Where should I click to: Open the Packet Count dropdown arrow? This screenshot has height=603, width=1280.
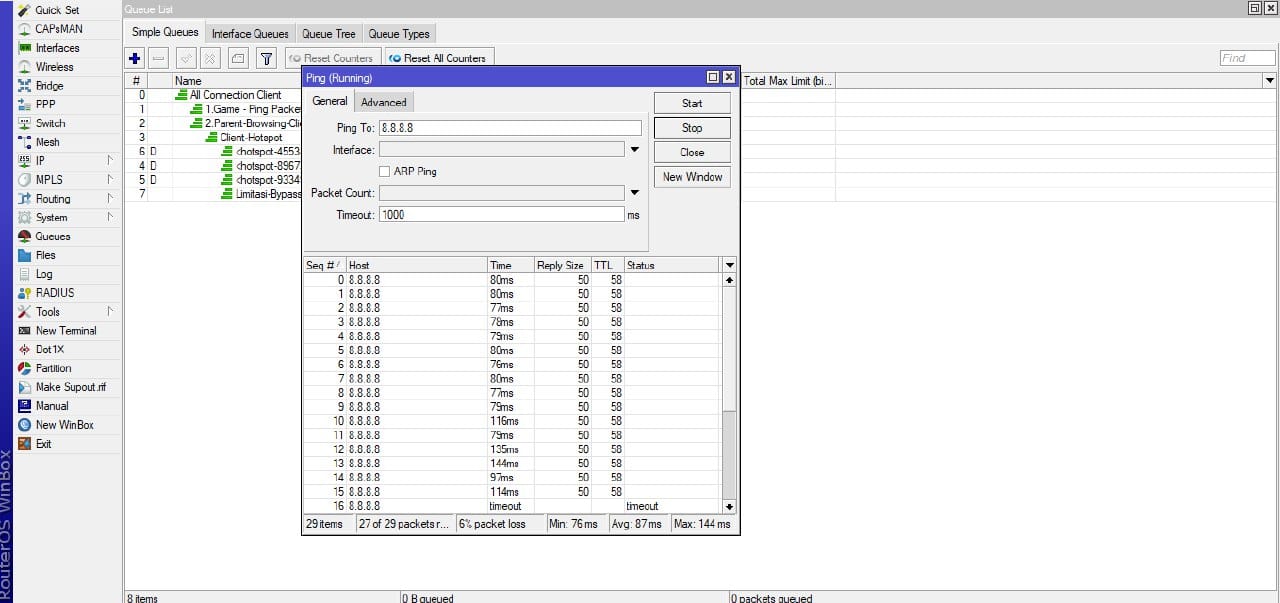(634, 193)
